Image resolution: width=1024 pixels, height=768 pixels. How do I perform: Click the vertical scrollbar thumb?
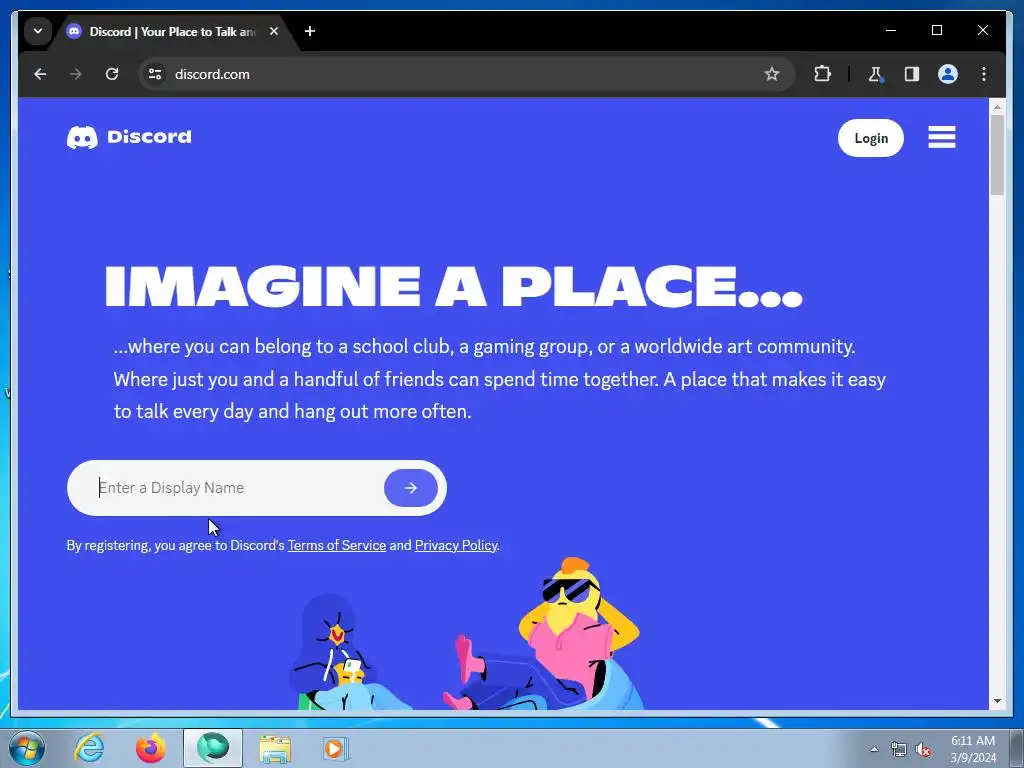point(997,155)
